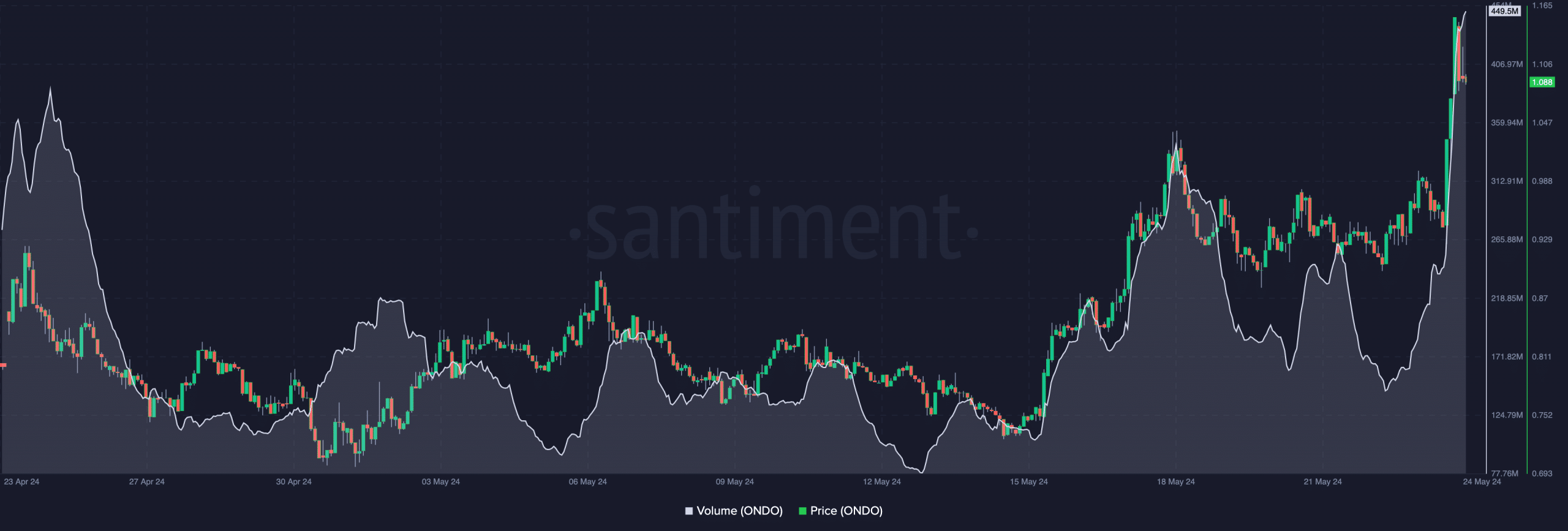Click the 77.76M volume axis label
This screenshot has width=1568, height=531.
[x=1504, y=473]
